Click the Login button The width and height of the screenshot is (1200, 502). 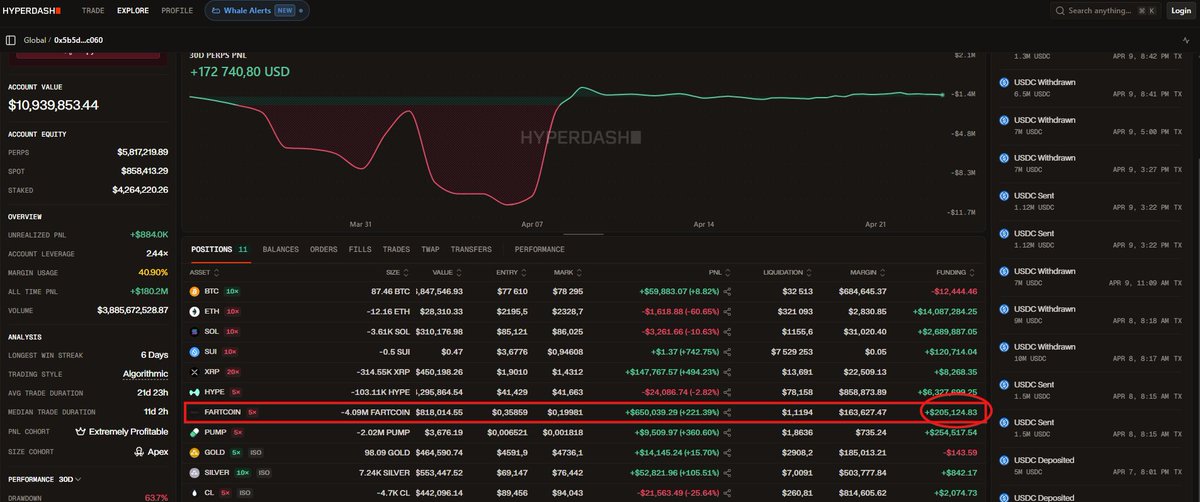tap(1180, 11)
